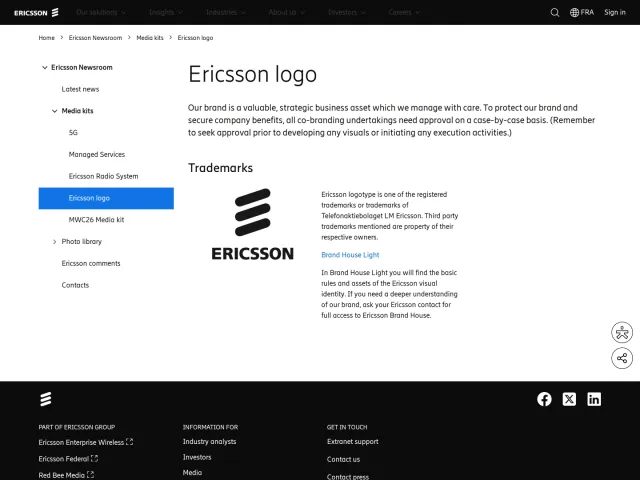This screenshot has width=640, height=480.
Task: Open the Contact press footer link
Action: pyautogui.click(x=348, y=476)
